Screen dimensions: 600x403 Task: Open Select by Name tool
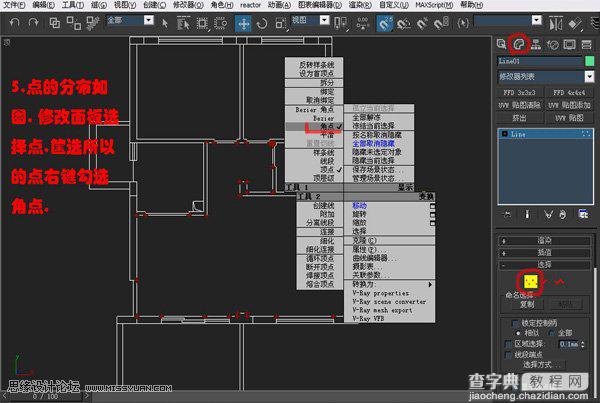(183, 23)
